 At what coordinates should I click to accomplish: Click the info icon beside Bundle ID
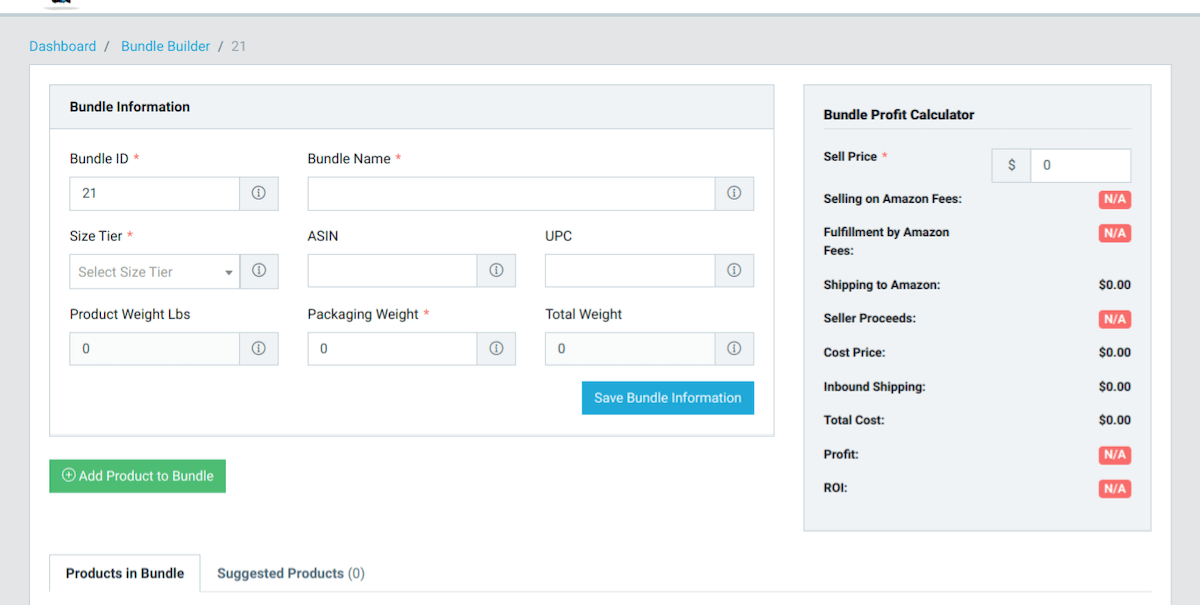coord(258,193)
